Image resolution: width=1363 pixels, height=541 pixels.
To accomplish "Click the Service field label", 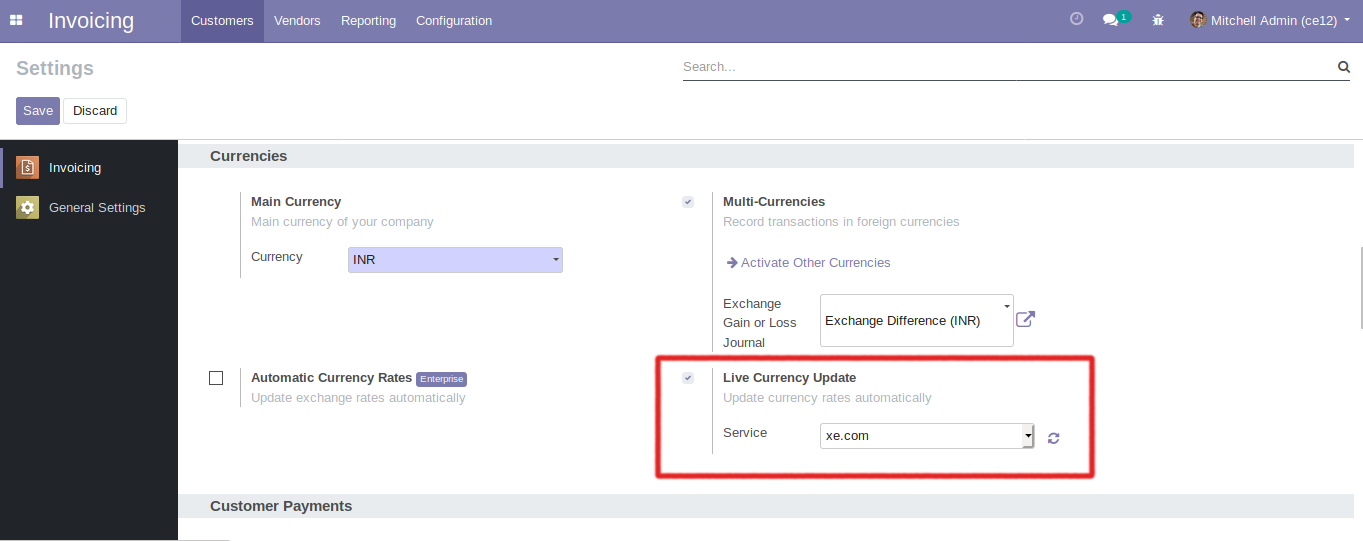I will (745, 433).
